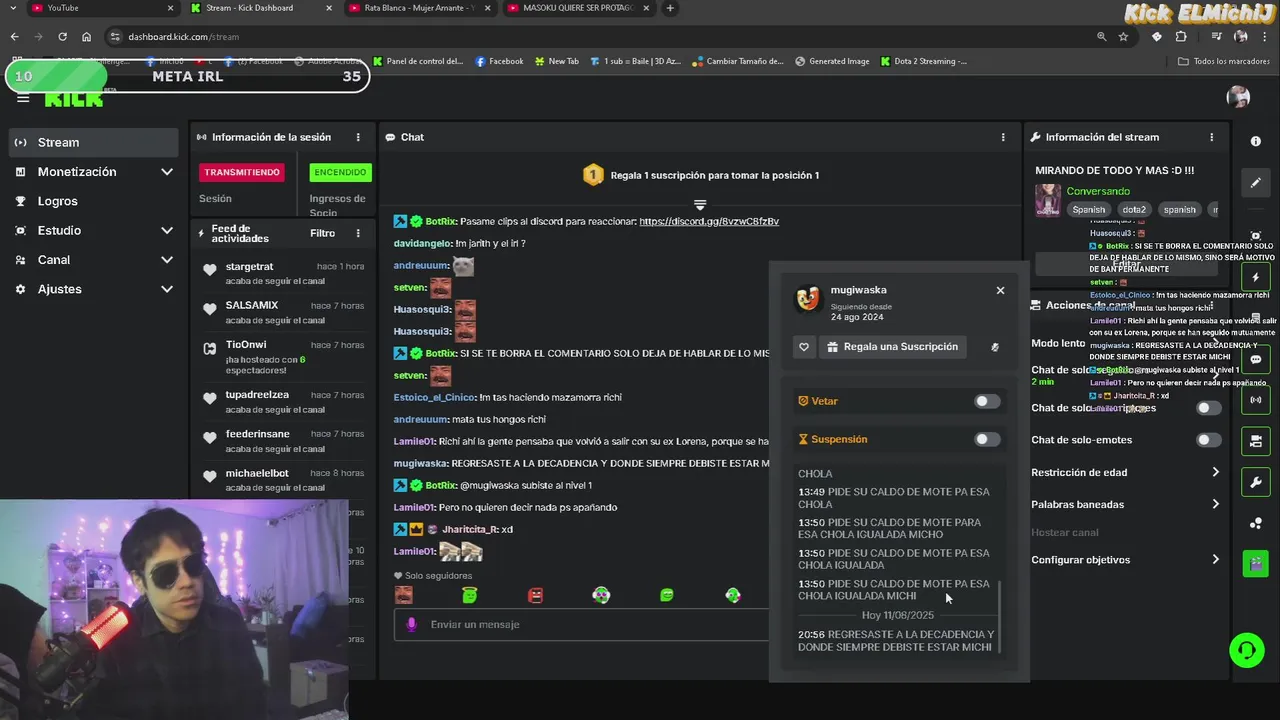This screenshot has width=1280, height=720.
Task: Insert the first face emote in emote row
Action: [x=403, y=595]
